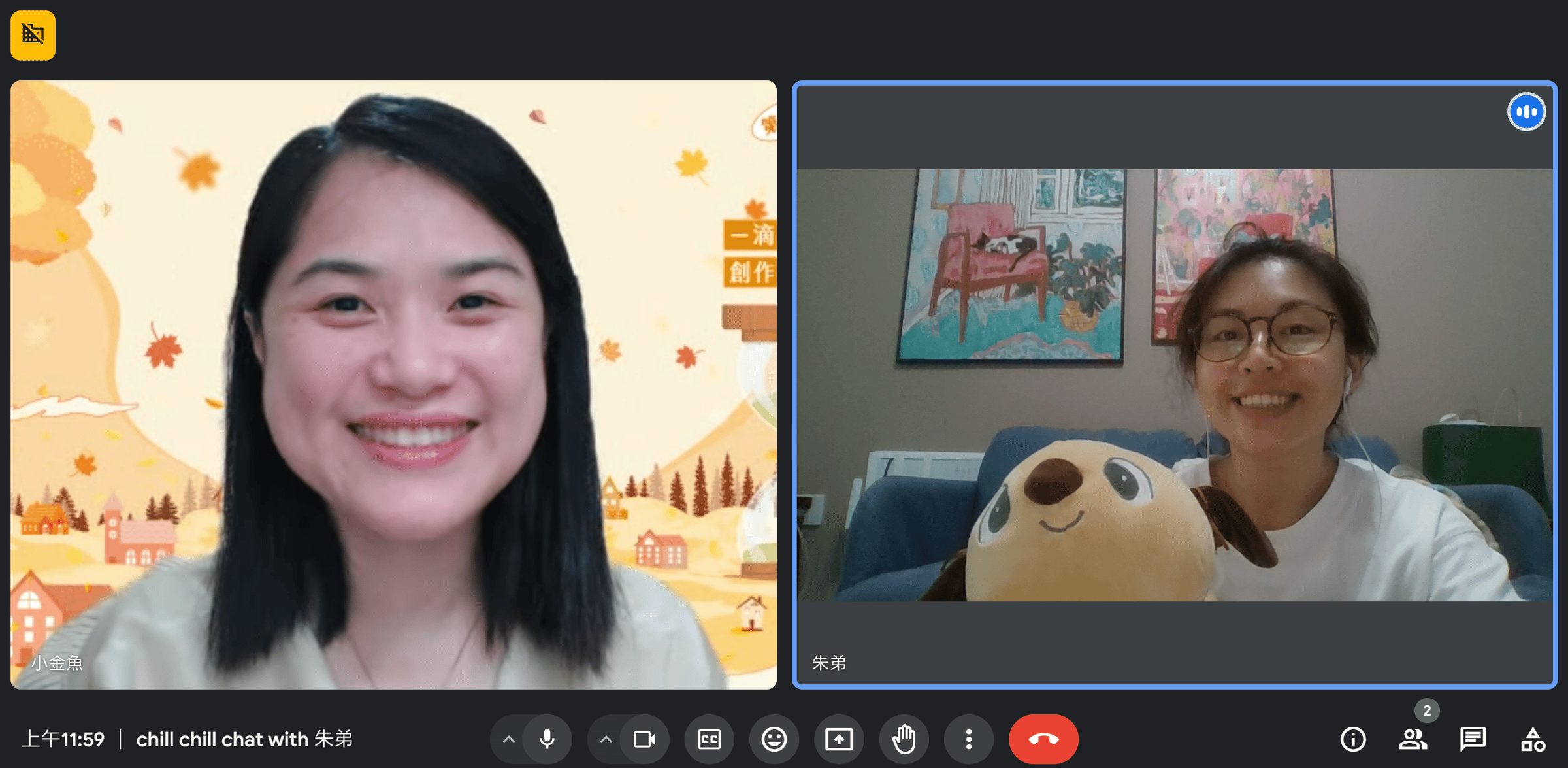
Task: Click the blue speaking indicator on 朱弟's tile
Action: 1526,112
